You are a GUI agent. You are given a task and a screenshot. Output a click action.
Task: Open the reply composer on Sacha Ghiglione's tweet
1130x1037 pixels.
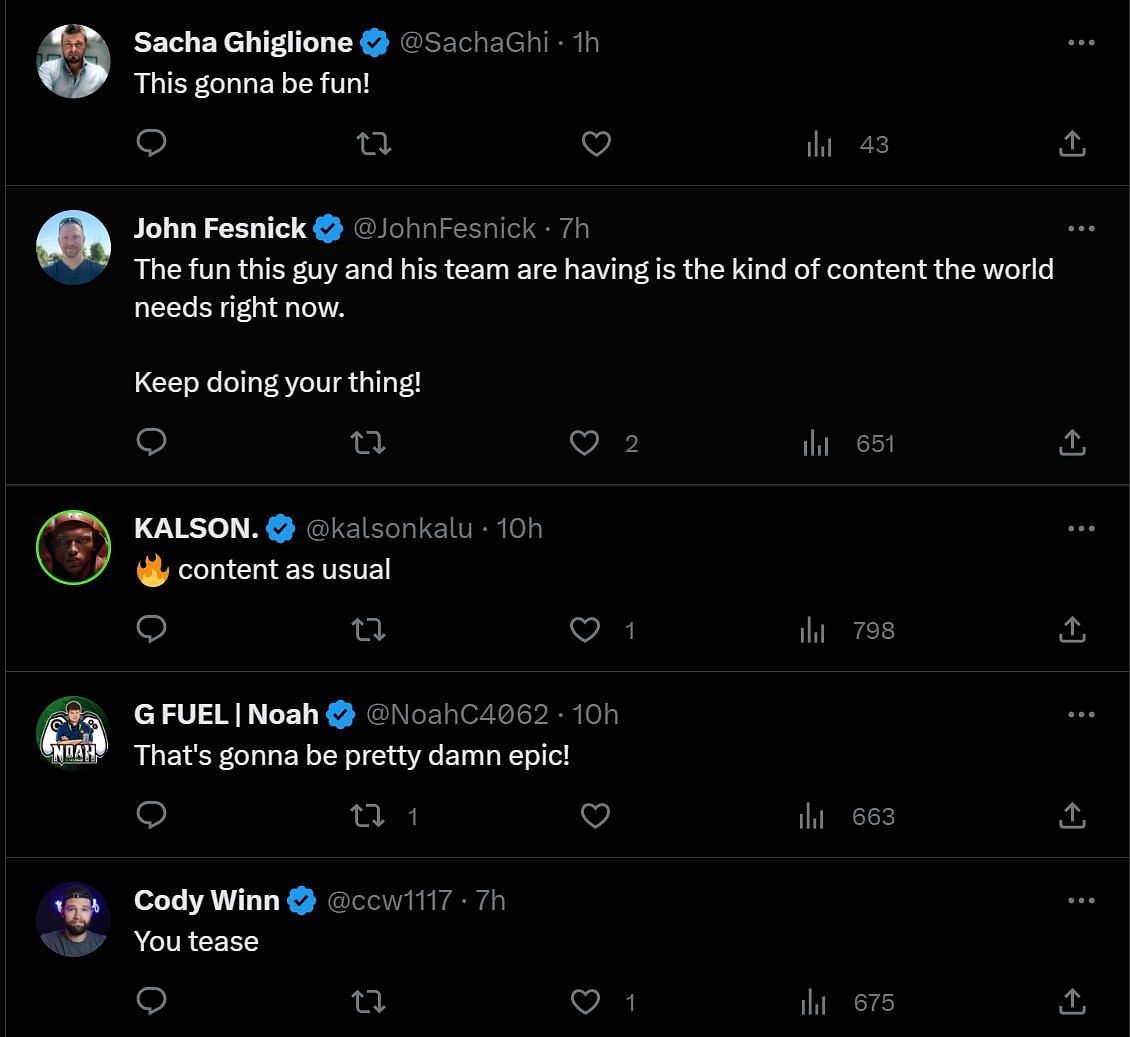(151, 144)
